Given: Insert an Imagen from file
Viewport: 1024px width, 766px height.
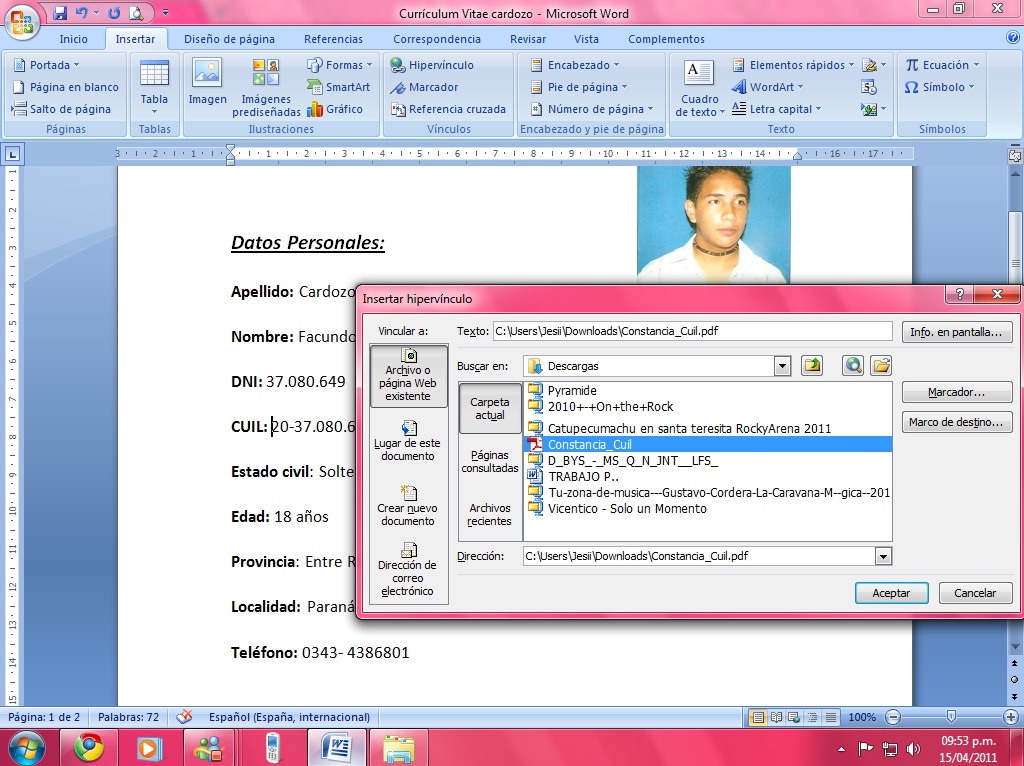Looking at the screenshot, I should (207, 82).
